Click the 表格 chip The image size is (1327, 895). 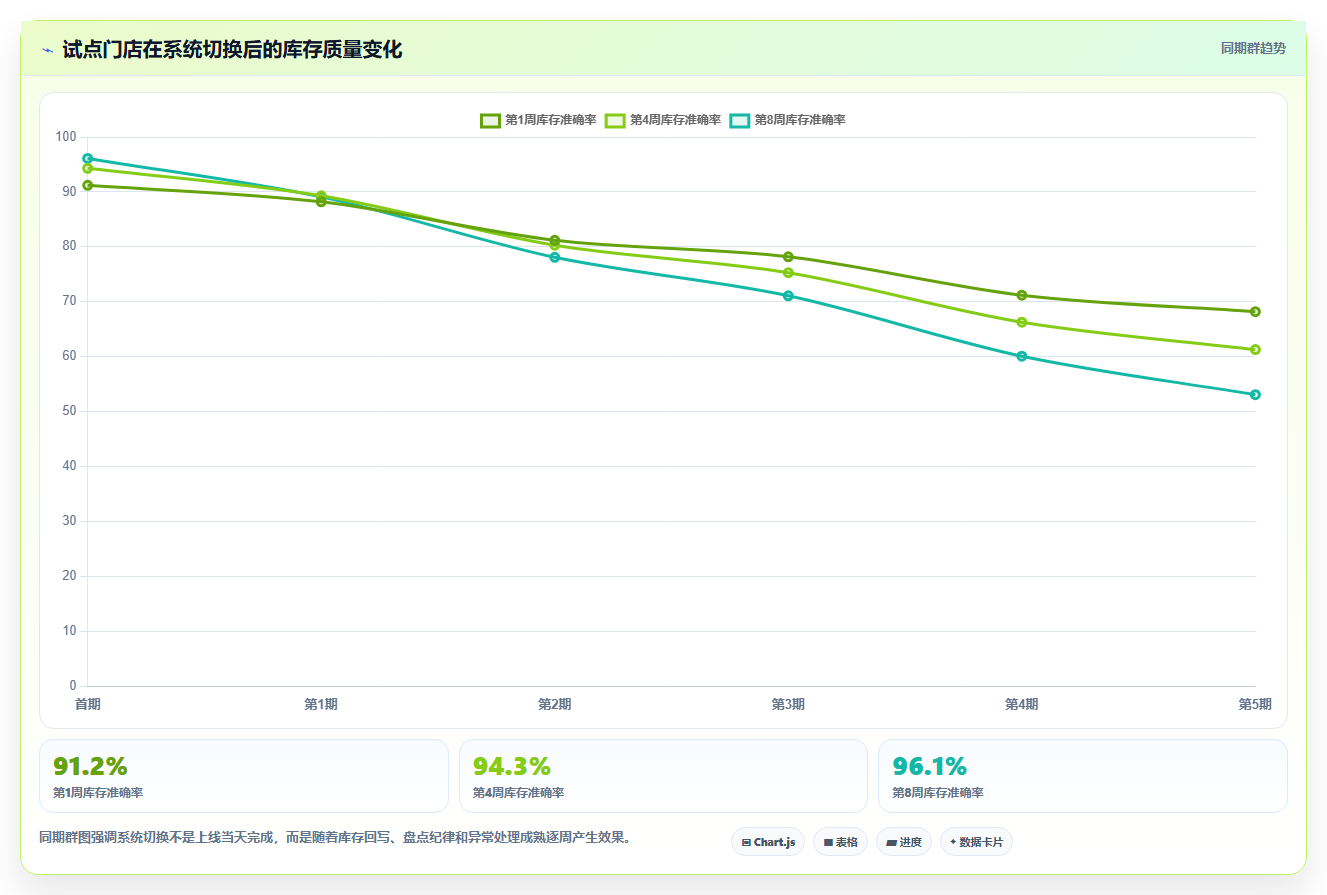click(x=840, y=842)
